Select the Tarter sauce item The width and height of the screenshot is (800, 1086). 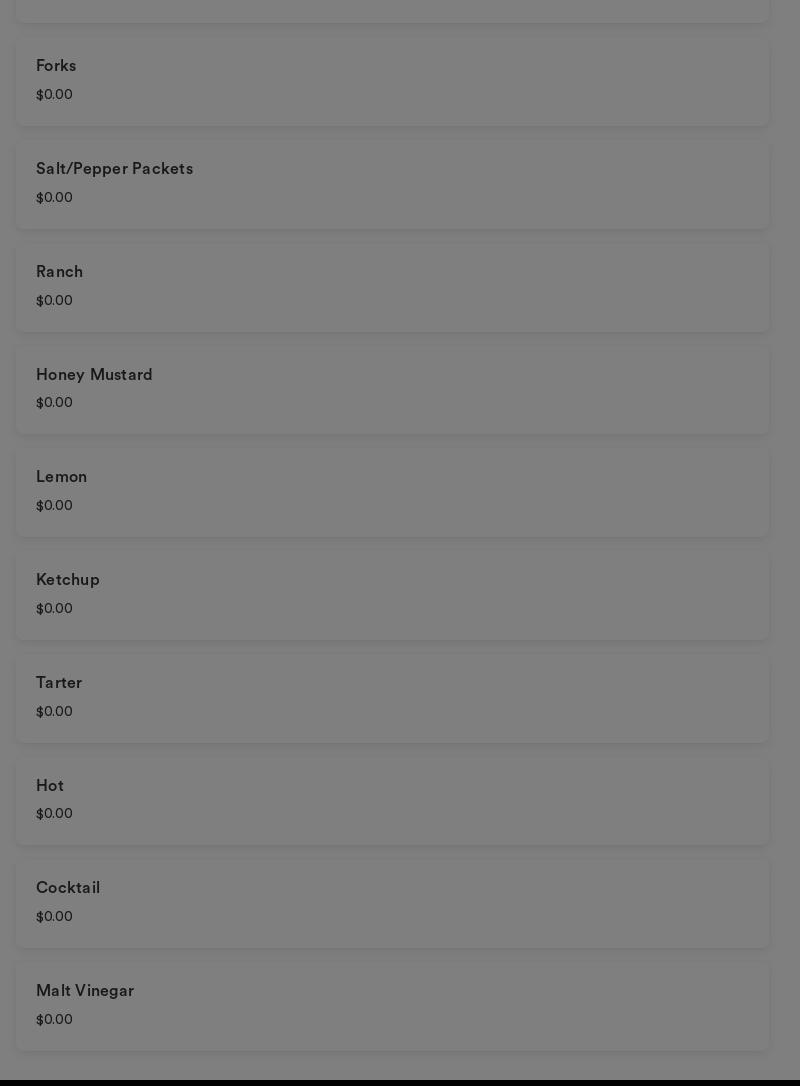pyautogui.click(x=392, y=697)
